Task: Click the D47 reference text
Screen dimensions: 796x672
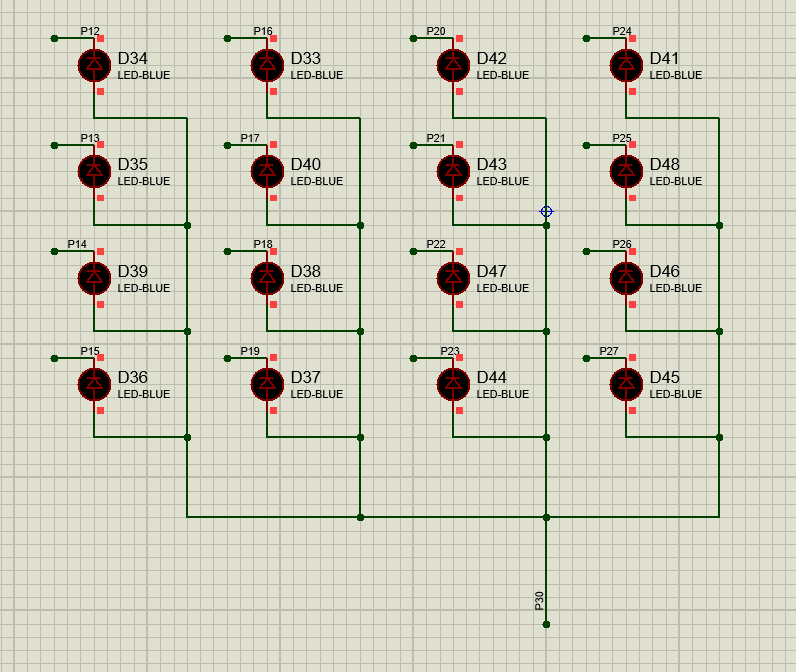Action: pyautogui.click(x=491, y=272)
